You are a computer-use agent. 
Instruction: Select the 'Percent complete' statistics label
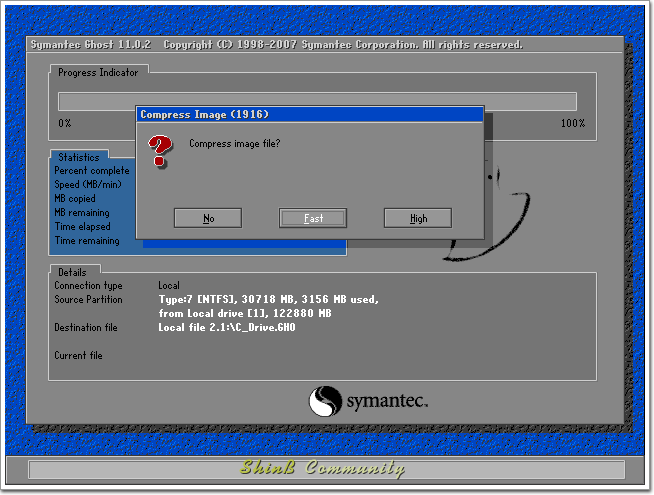pos(92,171)
